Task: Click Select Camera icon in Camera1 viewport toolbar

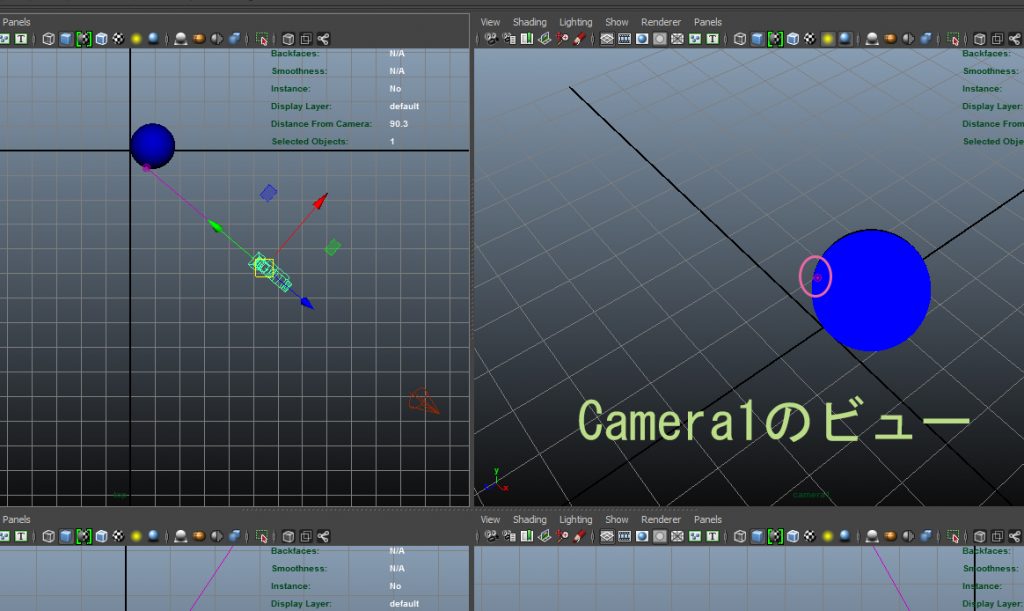Action: coord(491,39)
